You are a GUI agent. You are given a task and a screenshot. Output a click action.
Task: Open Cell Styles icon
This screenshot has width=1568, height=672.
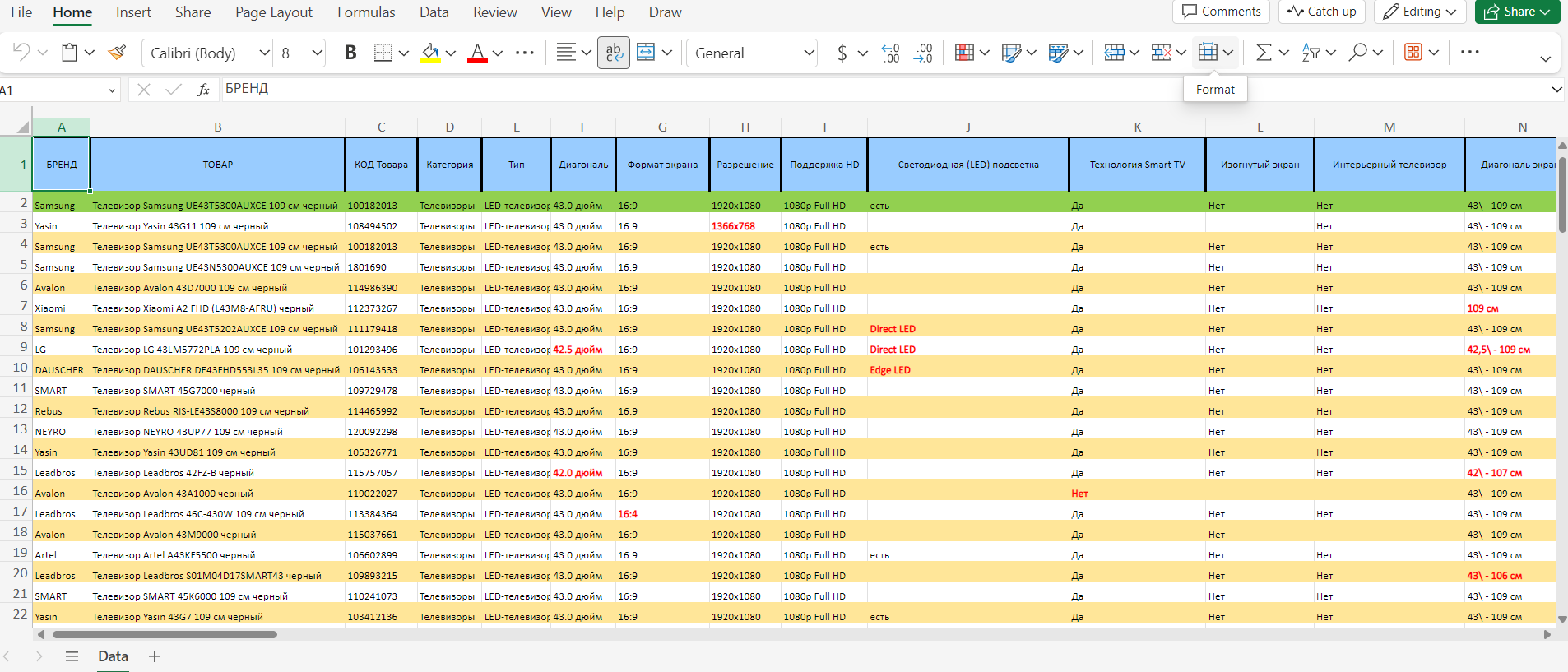click(1058, 53)
